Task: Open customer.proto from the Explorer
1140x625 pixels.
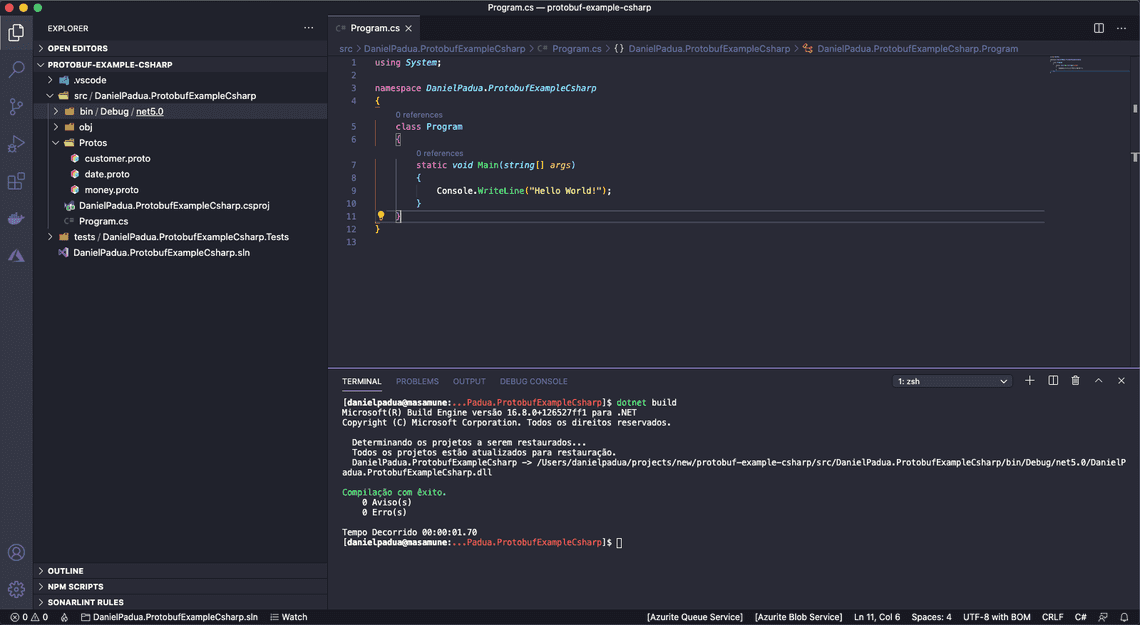Action: [x=118, y=158]
